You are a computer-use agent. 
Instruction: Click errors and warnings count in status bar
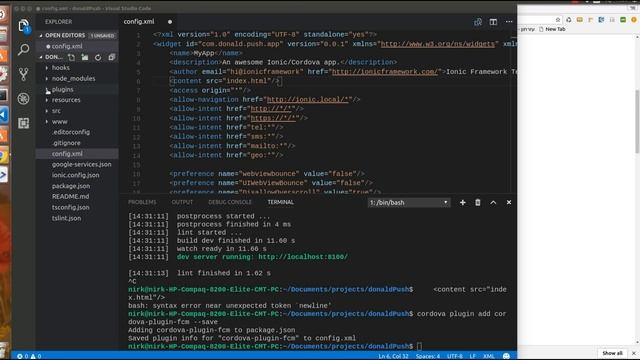coord(29,356)
